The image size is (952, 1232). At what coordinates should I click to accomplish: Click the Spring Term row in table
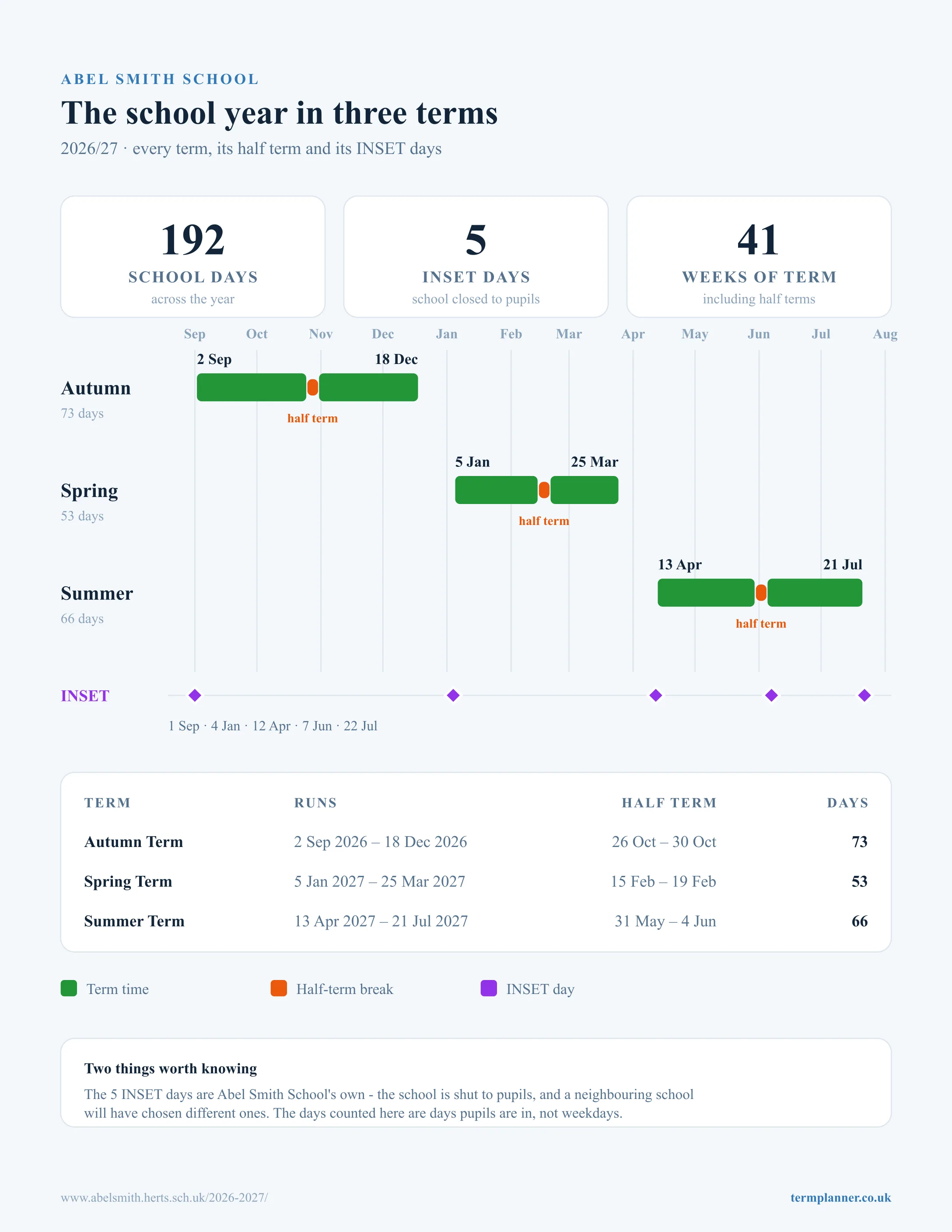click(476, 882)
